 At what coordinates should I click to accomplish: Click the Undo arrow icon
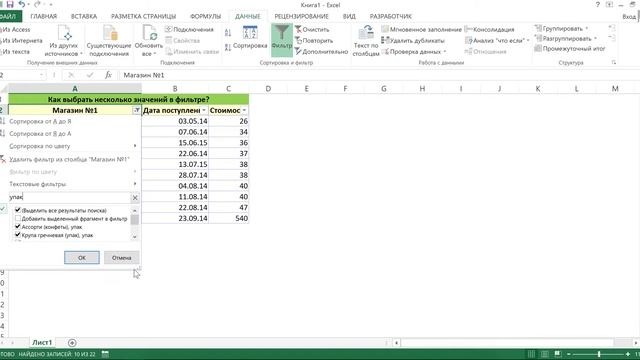coord(22,4)
